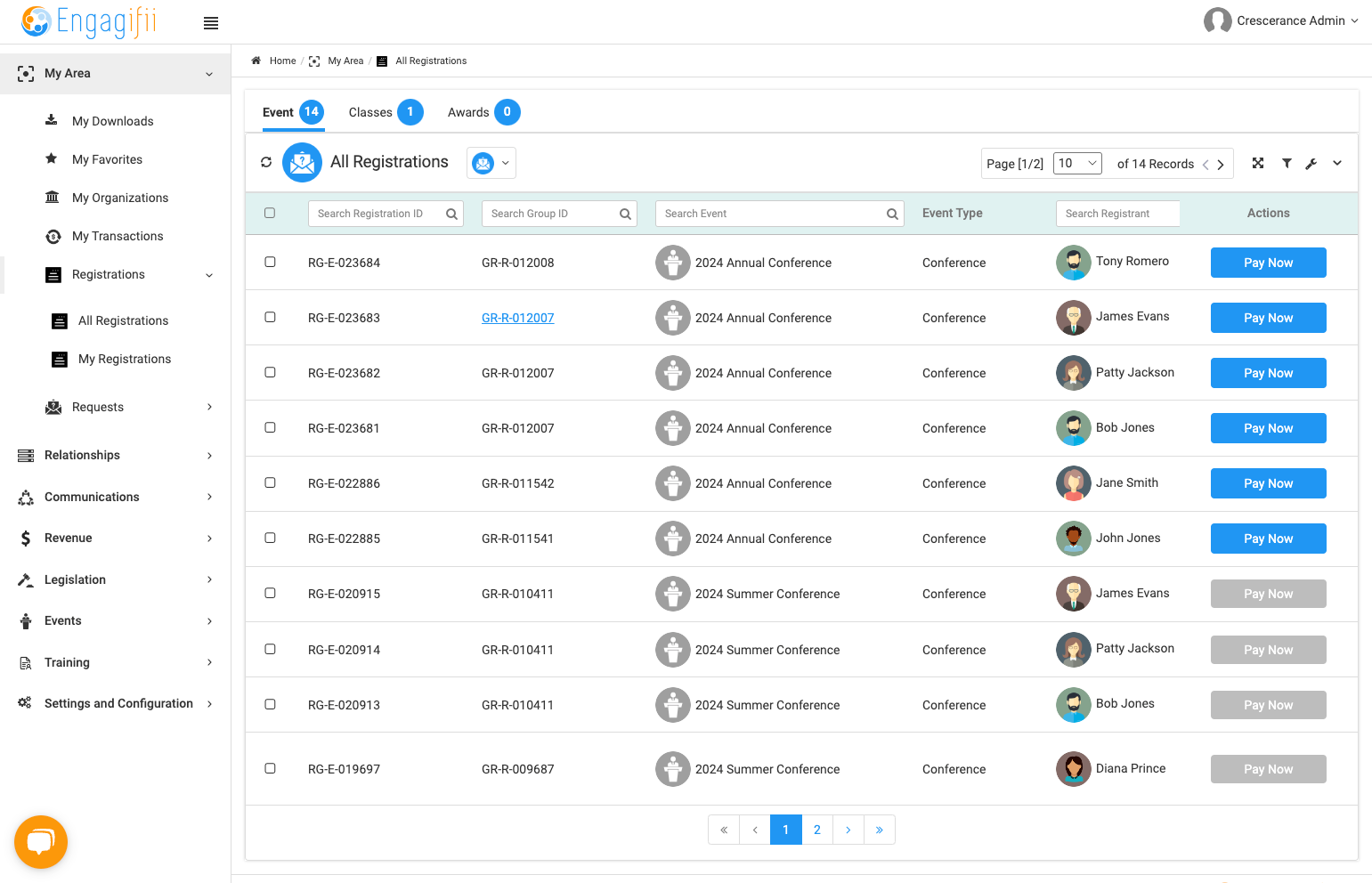1372x883 pixels.
Task: Check the row for RG-E-023683
Action: [x=270, y=317]
